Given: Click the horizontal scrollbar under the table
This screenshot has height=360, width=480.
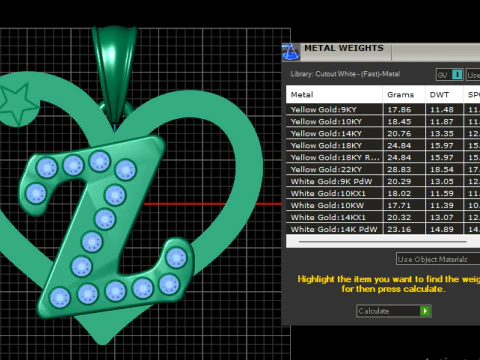Looking at the screenshot, I should click(x=383, y=241).
